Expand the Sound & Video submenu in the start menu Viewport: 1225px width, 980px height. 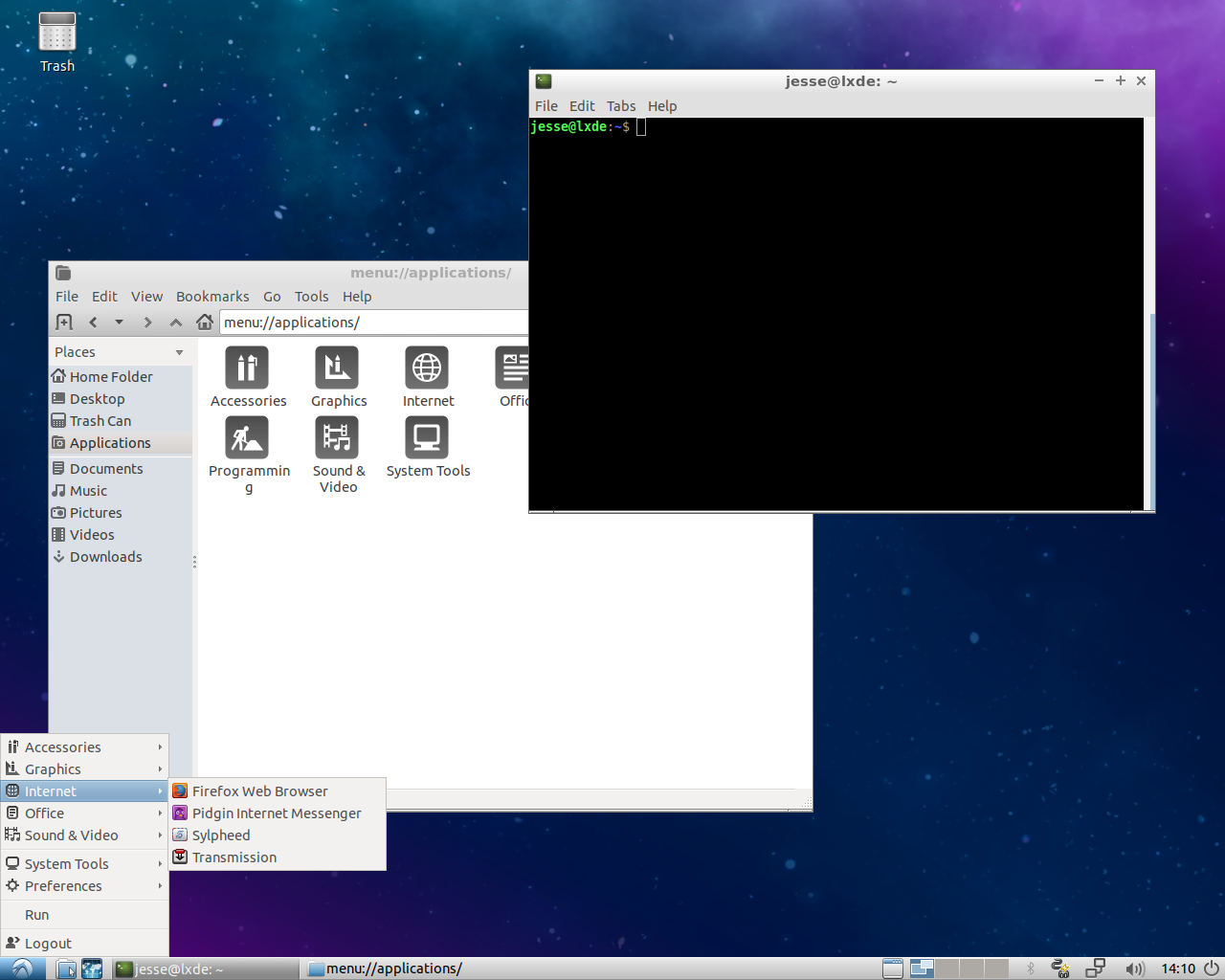click(x=85, y=835)
